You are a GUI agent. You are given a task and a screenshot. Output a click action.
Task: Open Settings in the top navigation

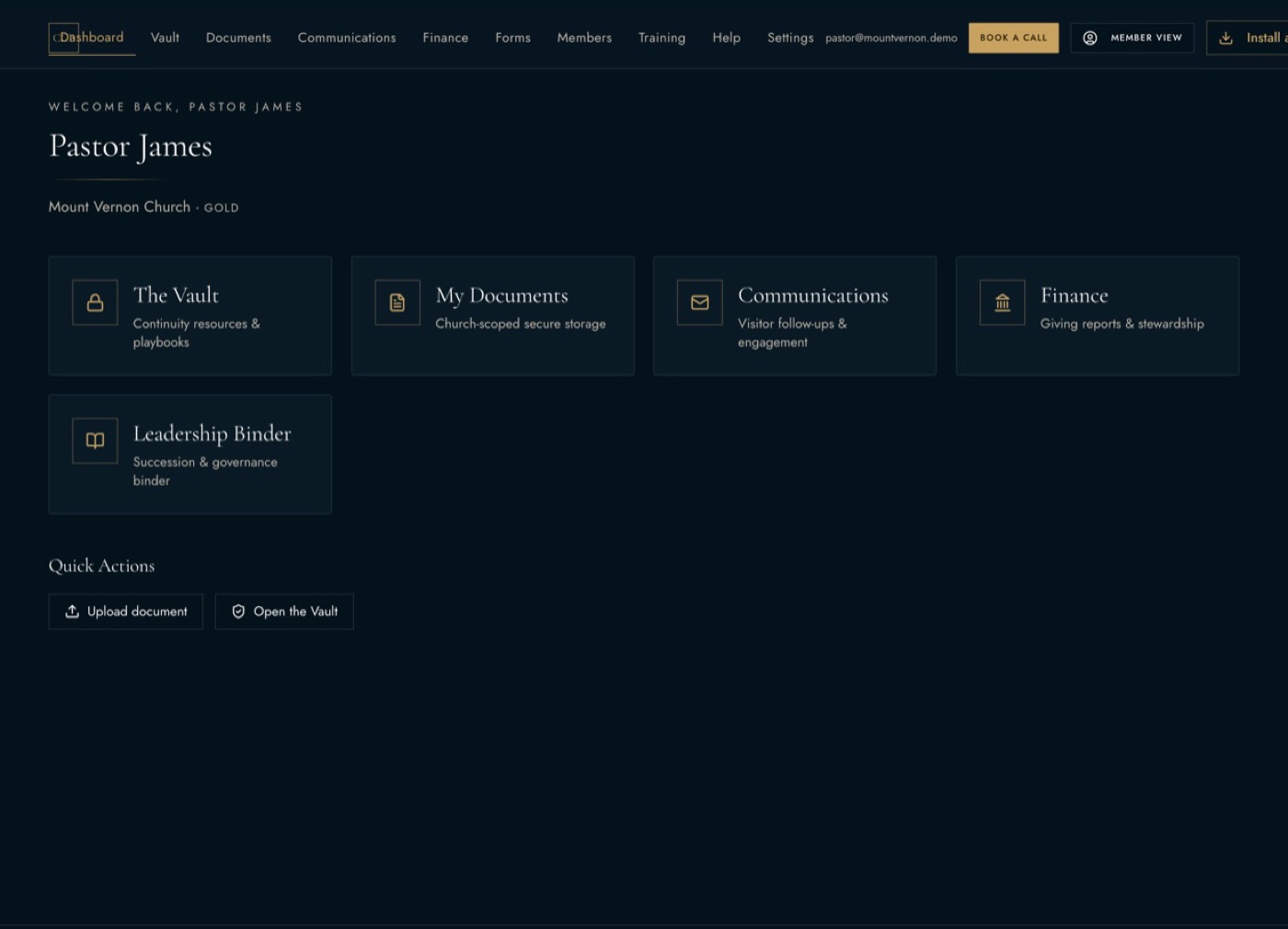(790, 38)
